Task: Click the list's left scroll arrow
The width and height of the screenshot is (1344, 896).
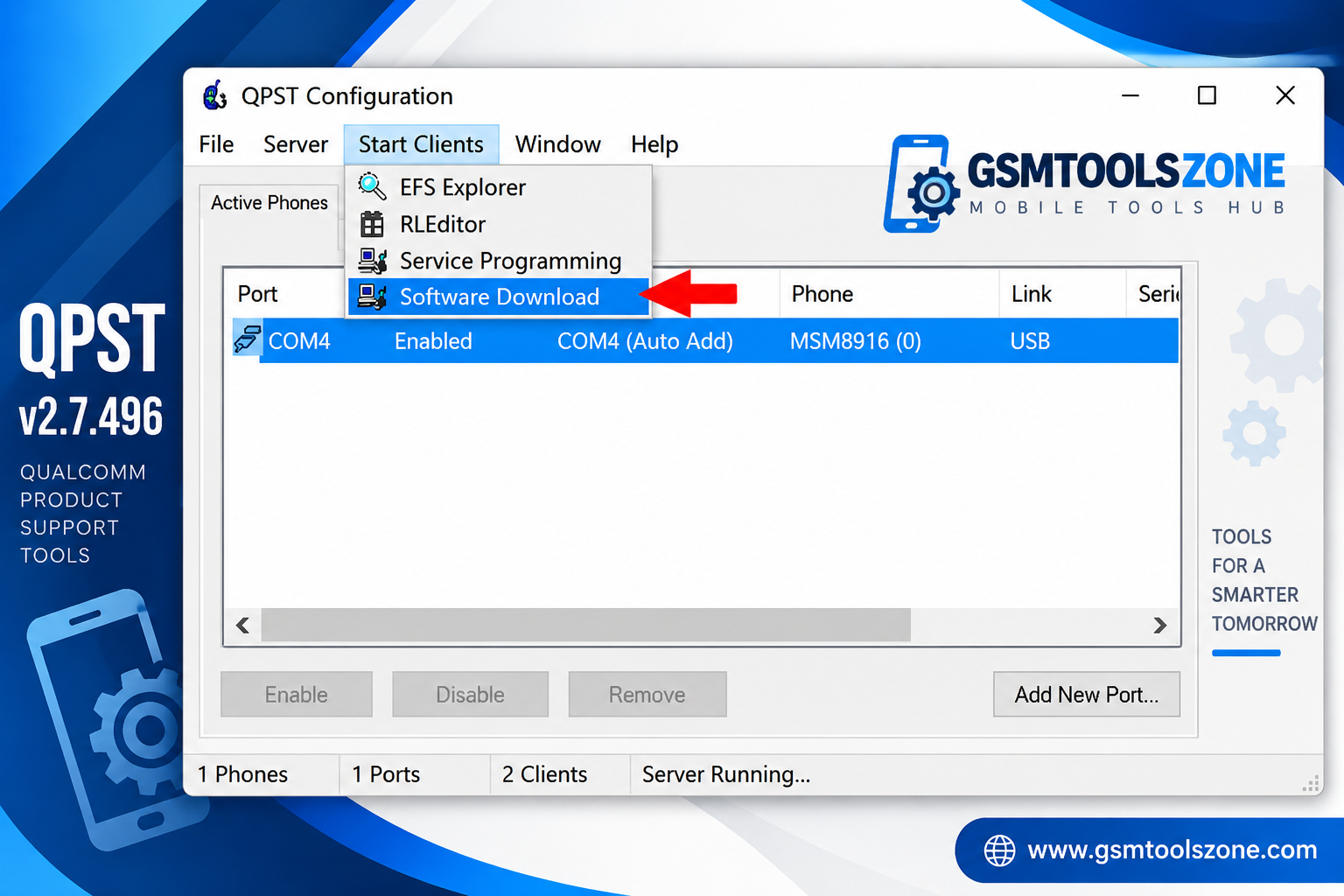Action: click(x=243, y=626)
